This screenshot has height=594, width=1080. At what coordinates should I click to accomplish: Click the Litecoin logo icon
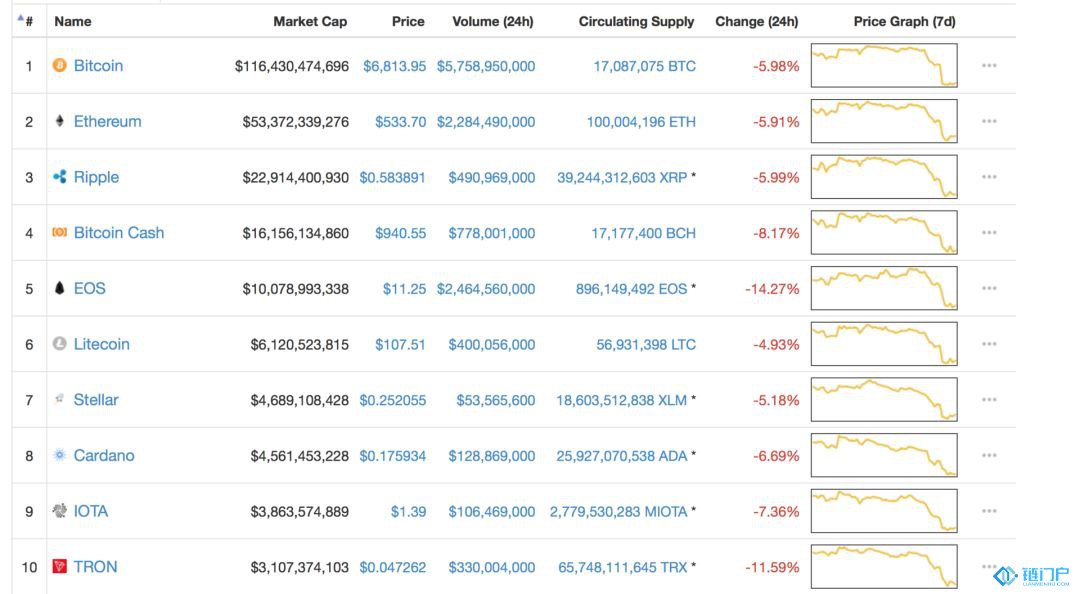(x=59, y=344)
